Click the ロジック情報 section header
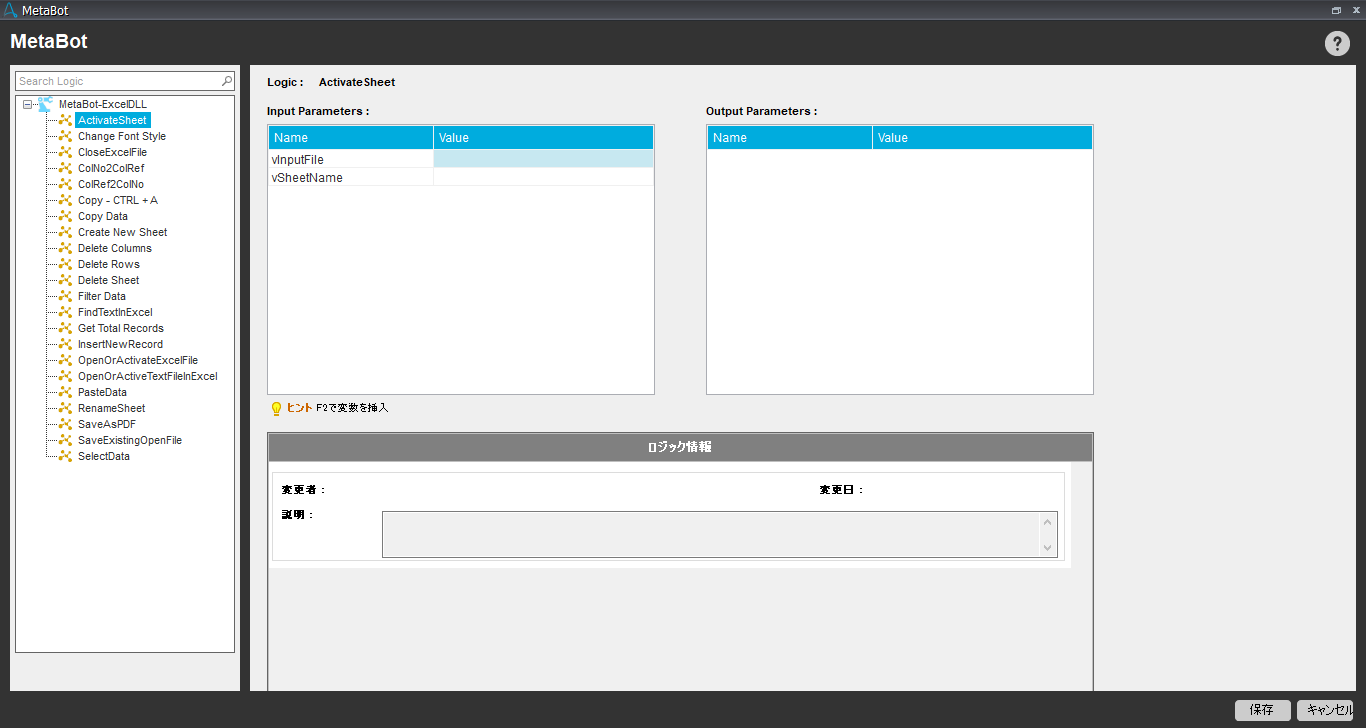This screenshot has height=728, width=1366. tap(680, 447)
